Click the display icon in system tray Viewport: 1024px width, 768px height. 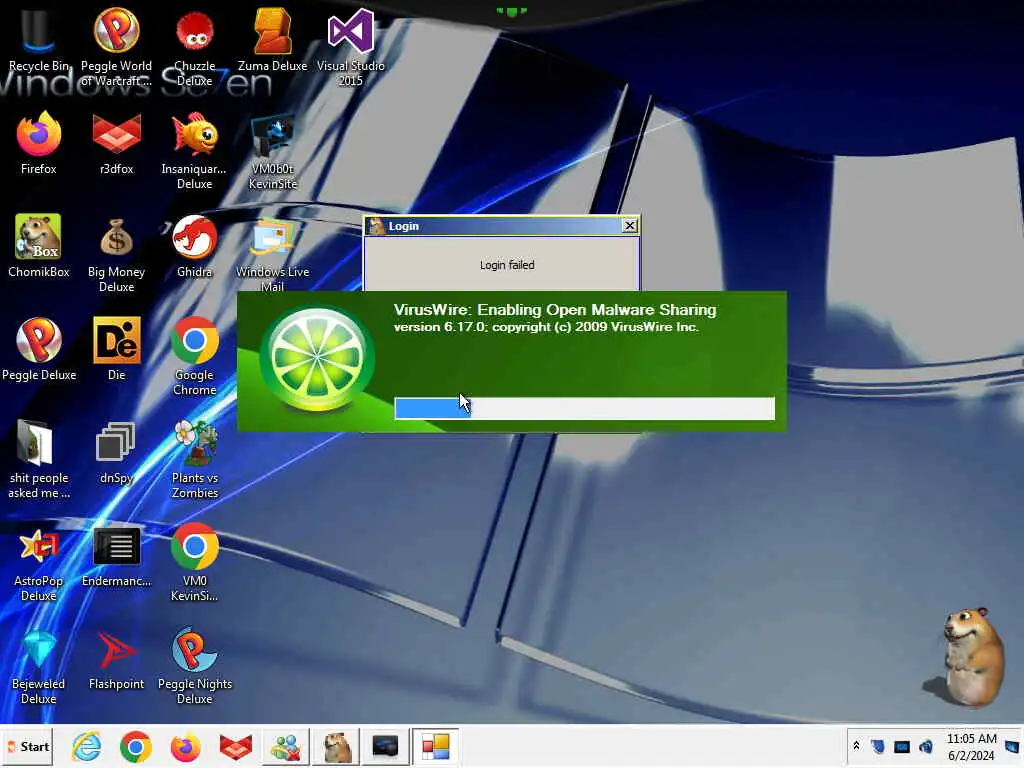tap(902, 746)
